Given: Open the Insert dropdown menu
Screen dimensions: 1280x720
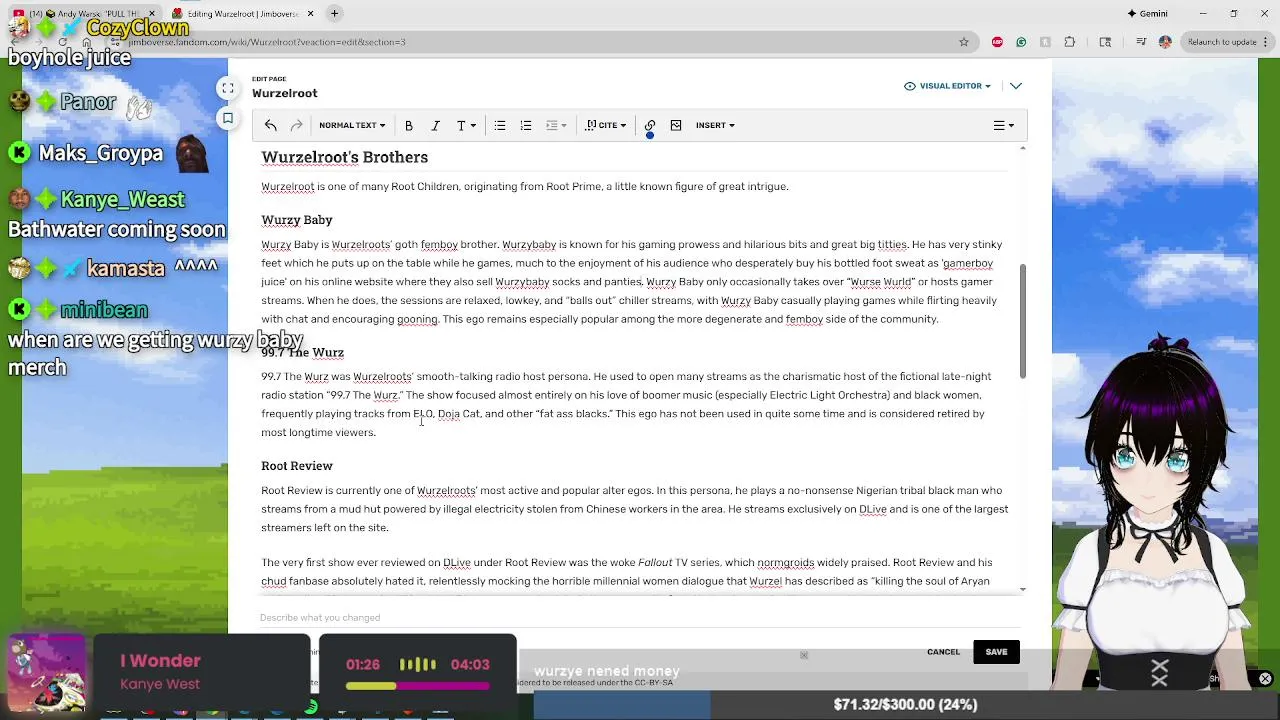Looking at the screenshot, I should (715, 125).
